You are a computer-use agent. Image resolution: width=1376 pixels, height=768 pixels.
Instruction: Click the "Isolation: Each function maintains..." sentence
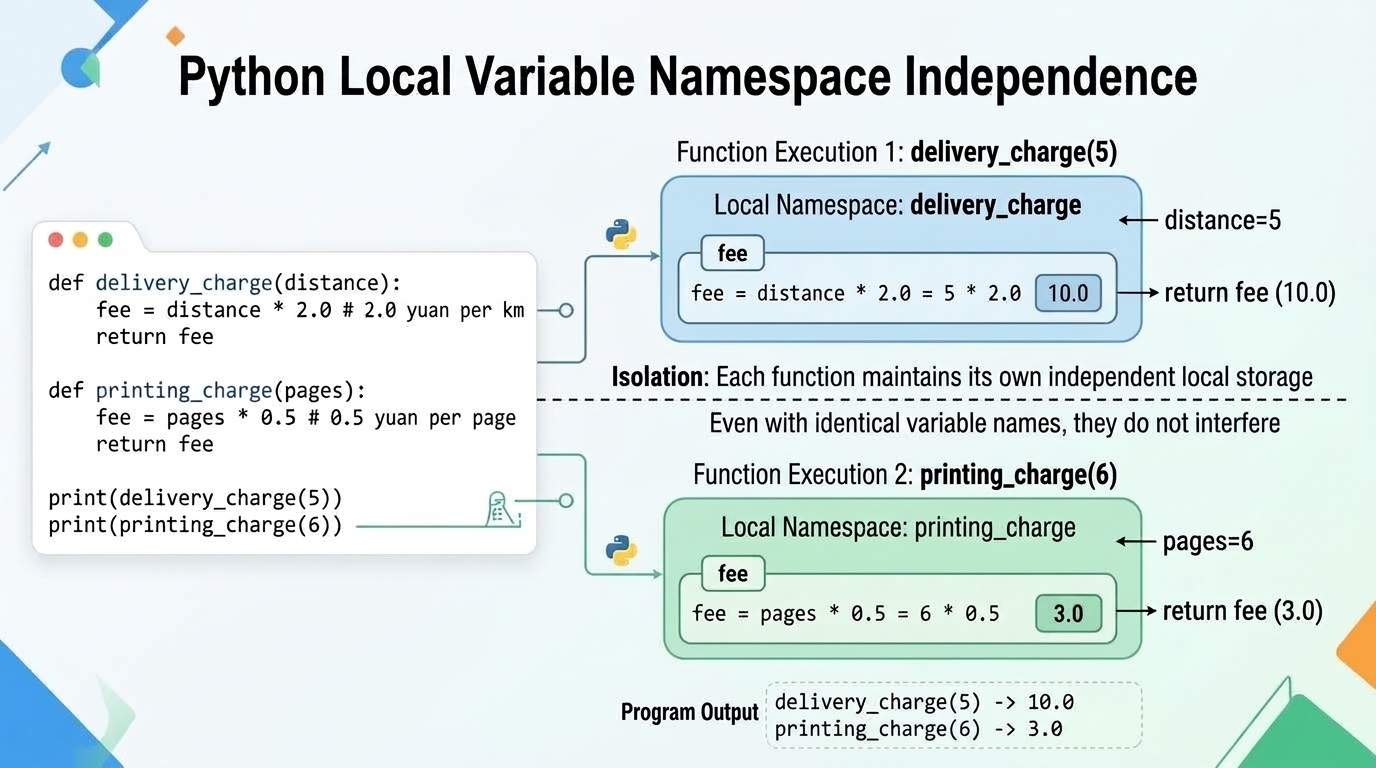point(962,378)
